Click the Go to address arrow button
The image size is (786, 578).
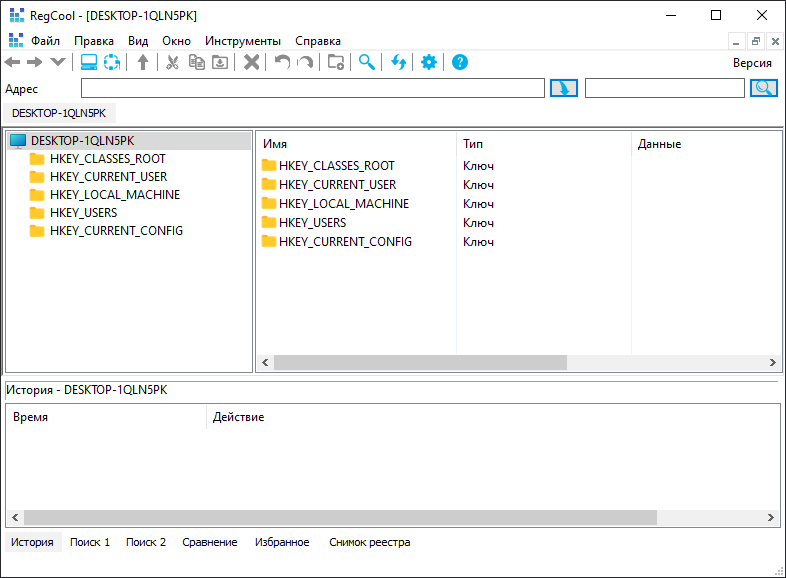564,88
